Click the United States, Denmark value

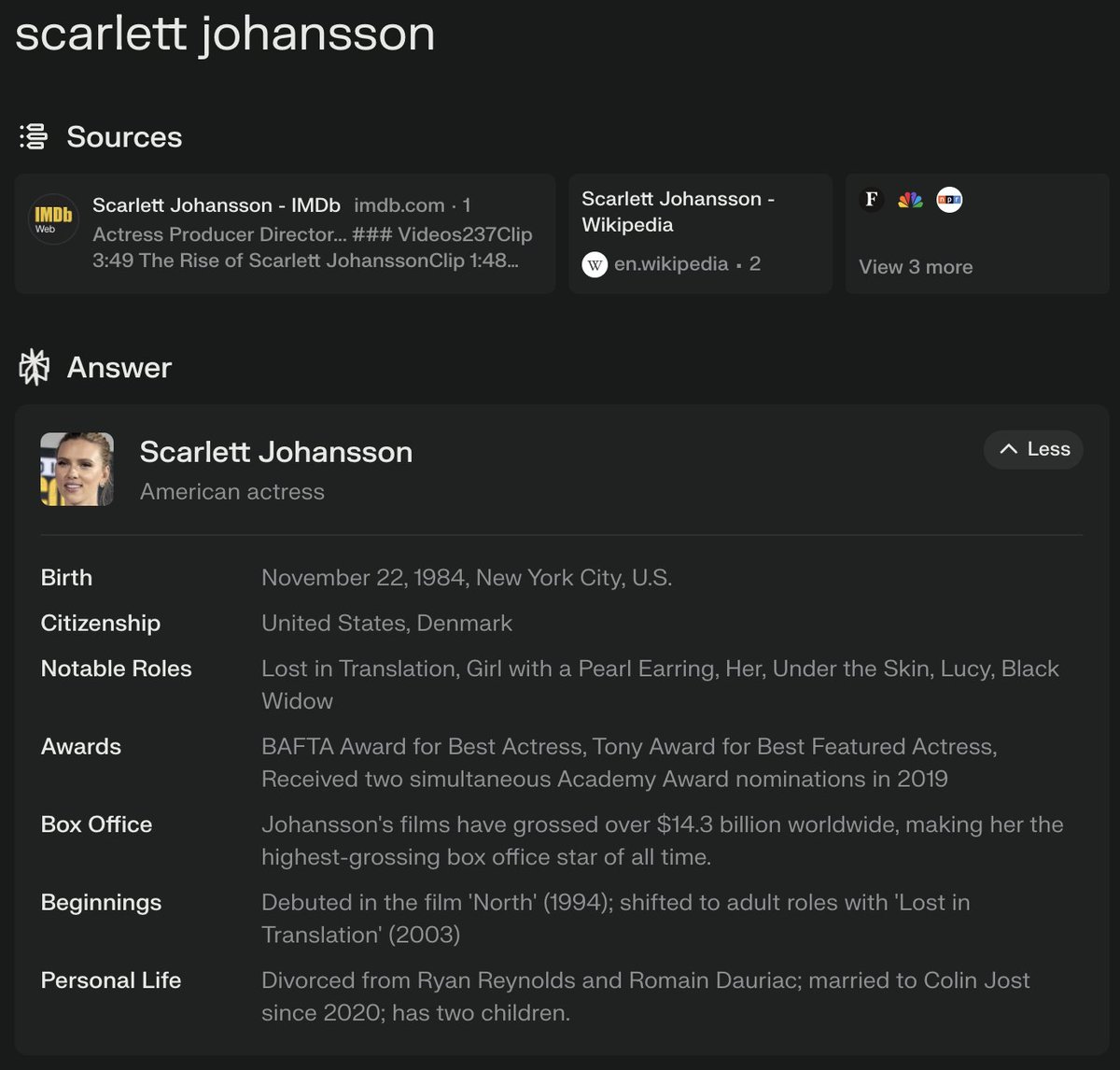386,623
